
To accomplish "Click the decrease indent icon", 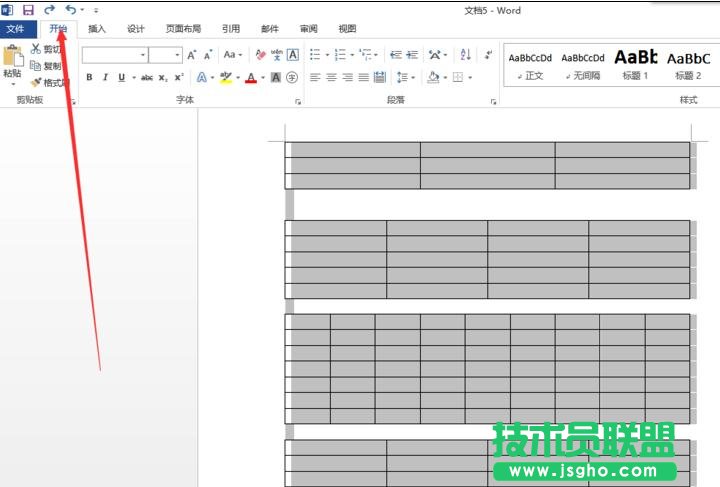I will pos(396,55).
